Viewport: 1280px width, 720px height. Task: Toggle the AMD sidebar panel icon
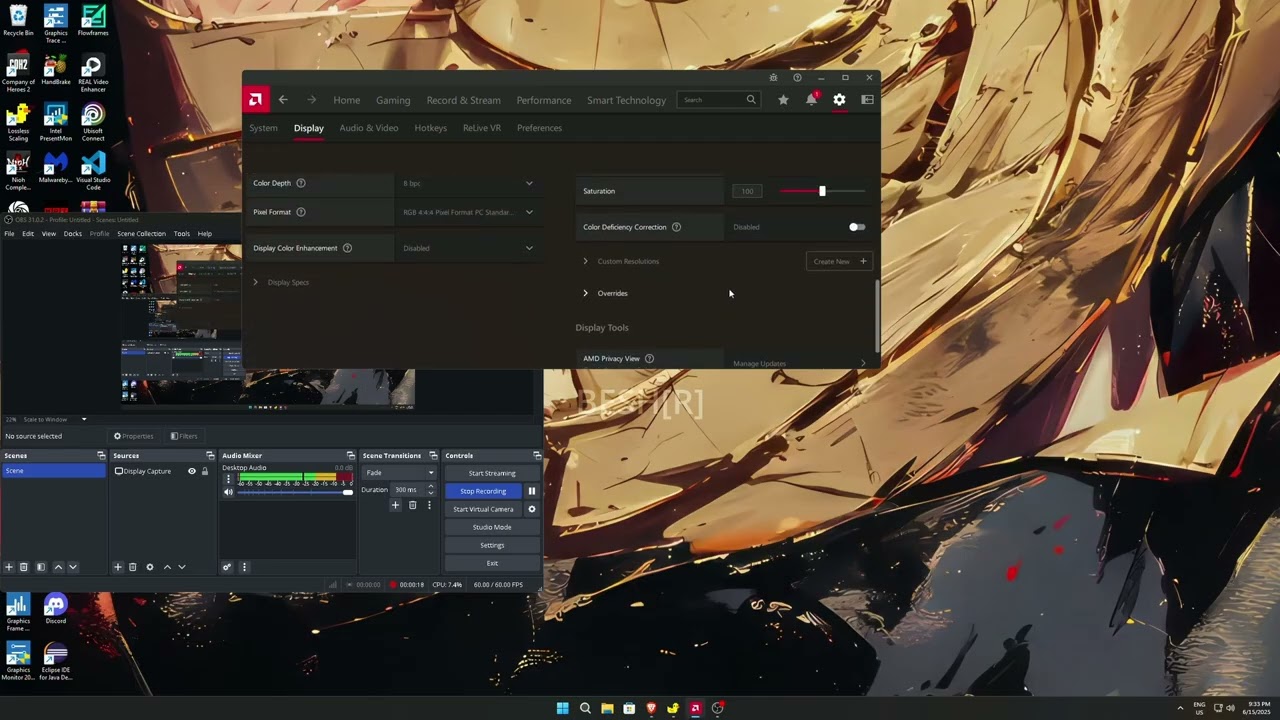tap(867, 100)
